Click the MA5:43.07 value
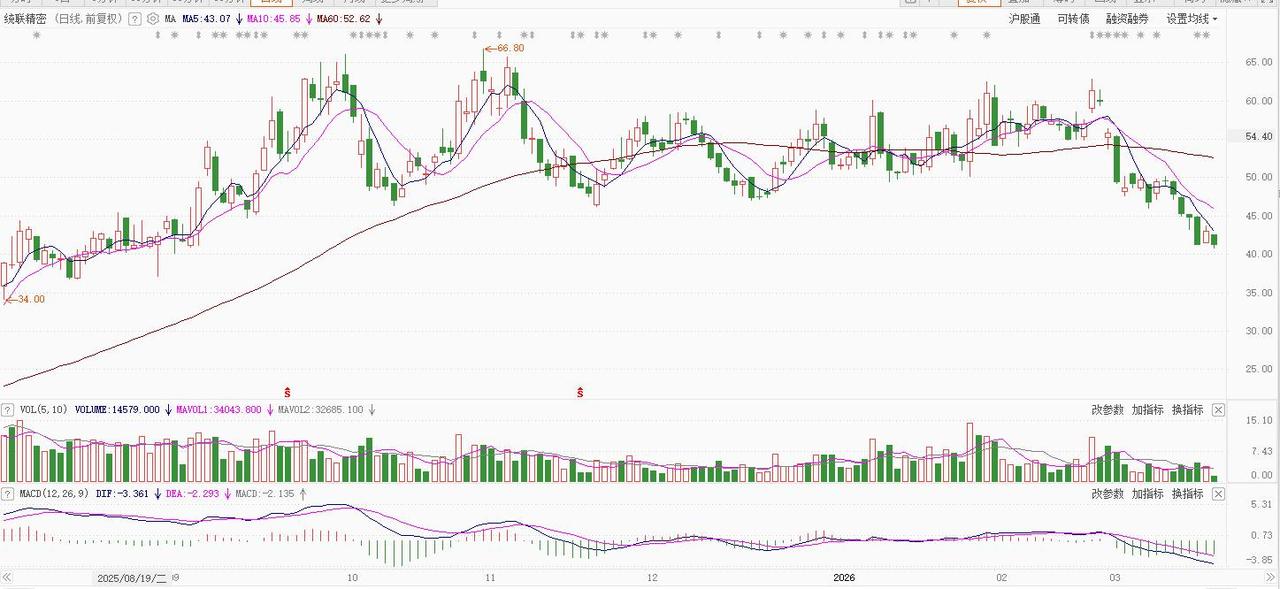Image resolution: width=1280 pixels, height=589 pixels. (x=207, y=19)
